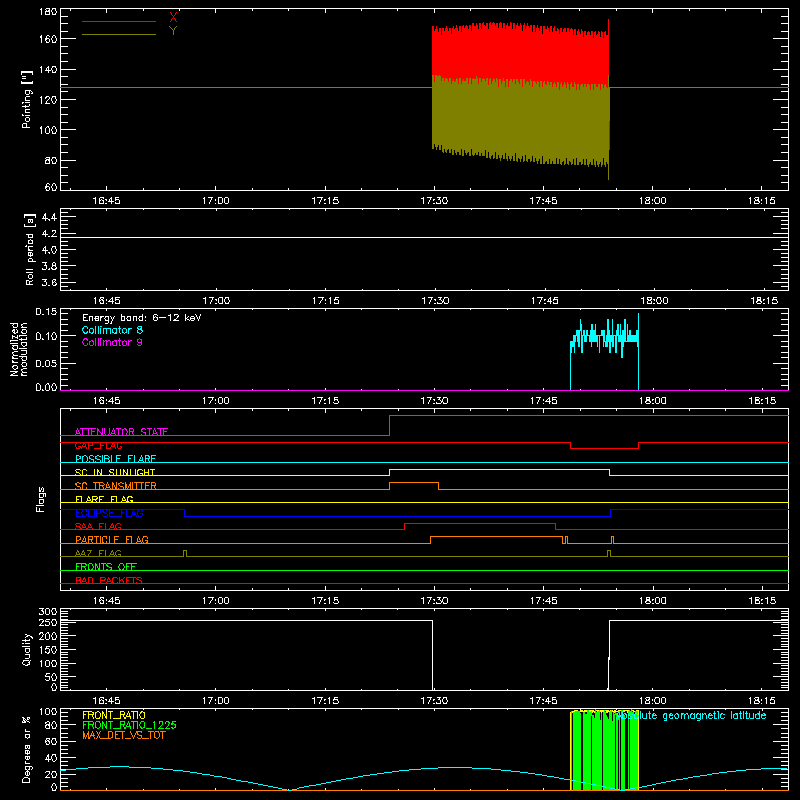Click the 18:15 label under Quality plot
The height and width of the screenshot is (800, 800).
(762, 701)
